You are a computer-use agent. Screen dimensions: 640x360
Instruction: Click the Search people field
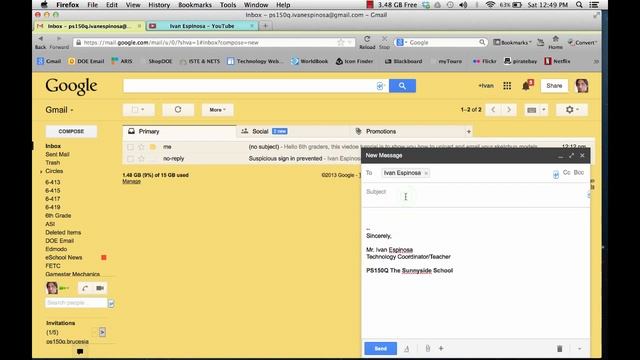(x=76, y=303)
